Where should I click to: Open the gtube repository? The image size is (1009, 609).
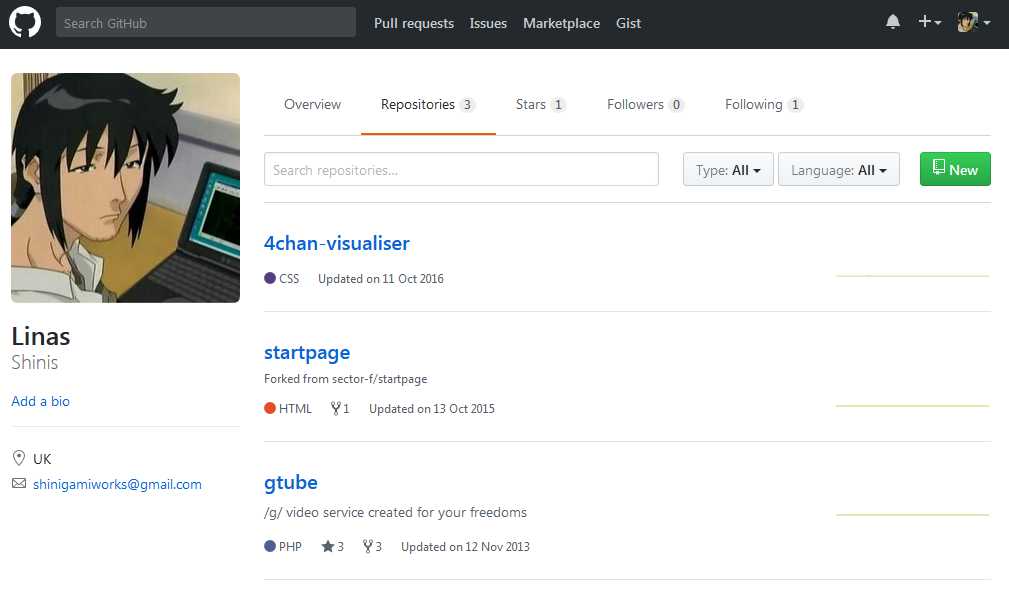291,483
